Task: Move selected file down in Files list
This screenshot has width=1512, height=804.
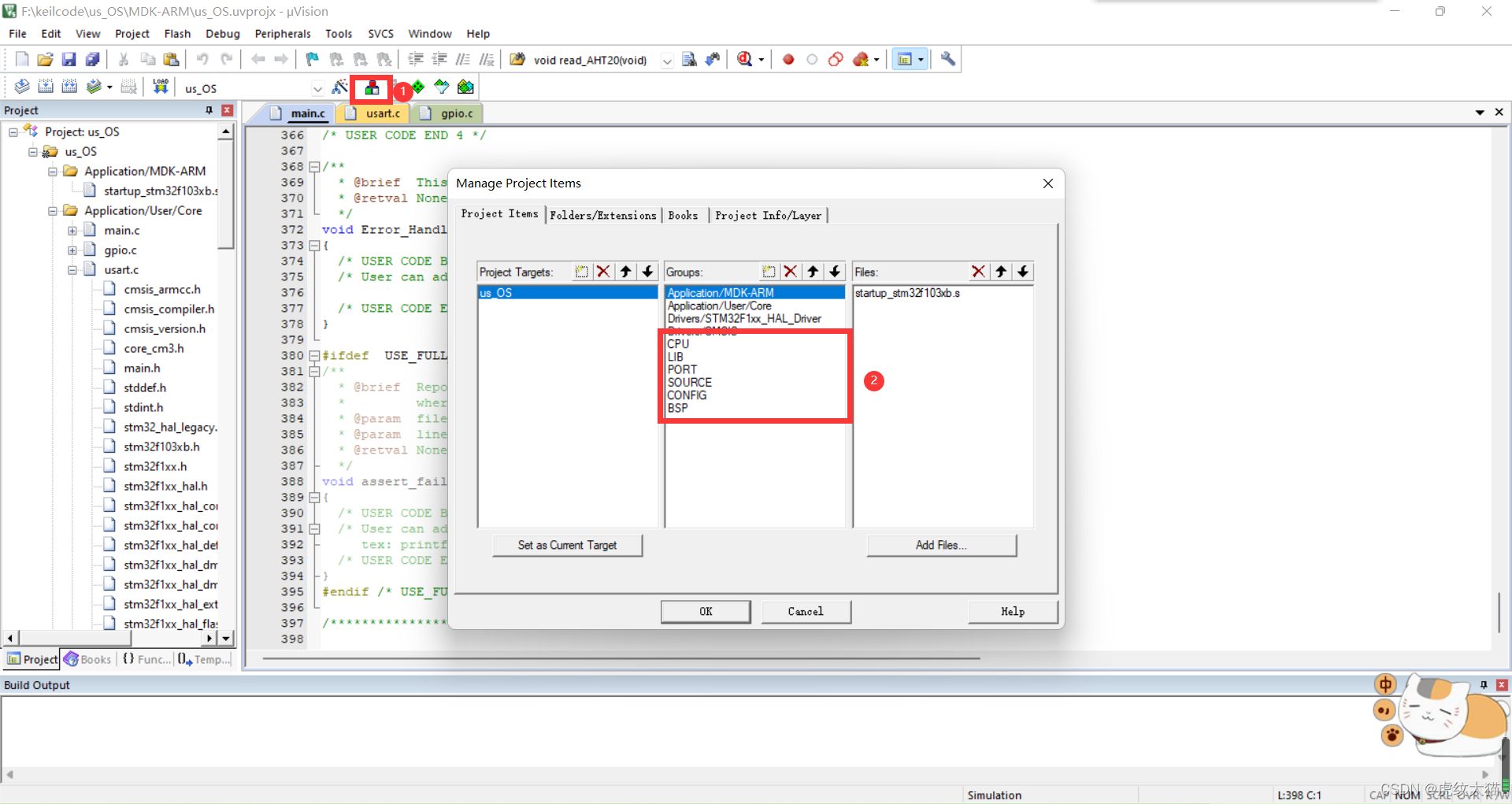Action: [x=1022, y=272]
